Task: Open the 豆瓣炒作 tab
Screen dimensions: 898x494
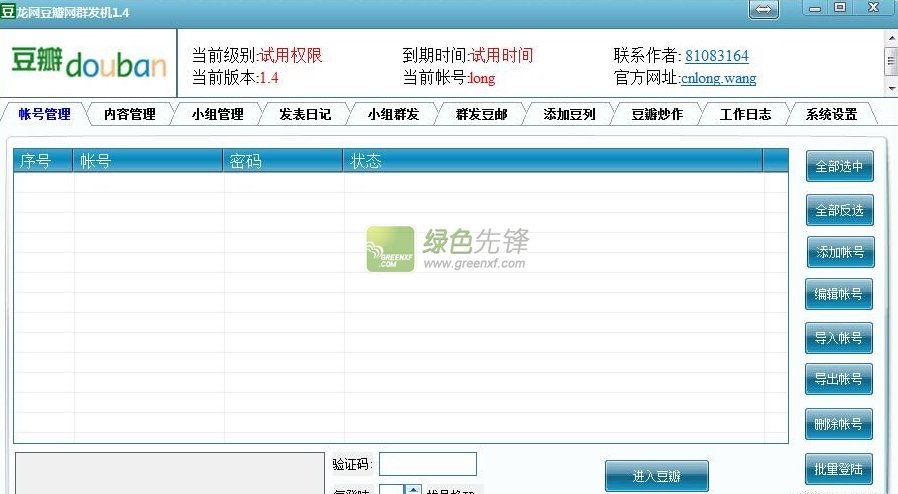Action: point(657,114)
